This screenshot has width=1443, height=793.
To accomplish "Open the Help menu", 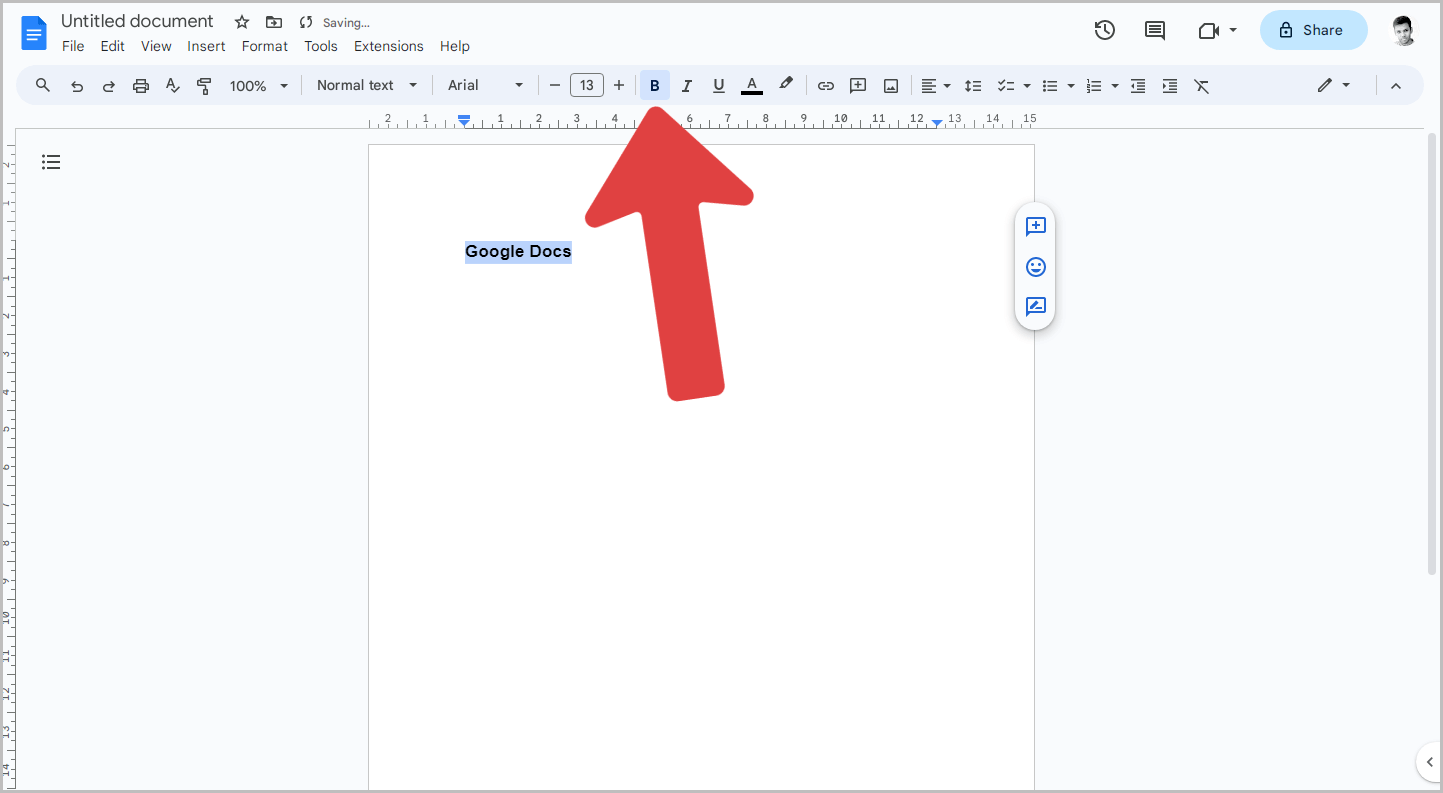I will pyautogui.click(x=455, y=46).
